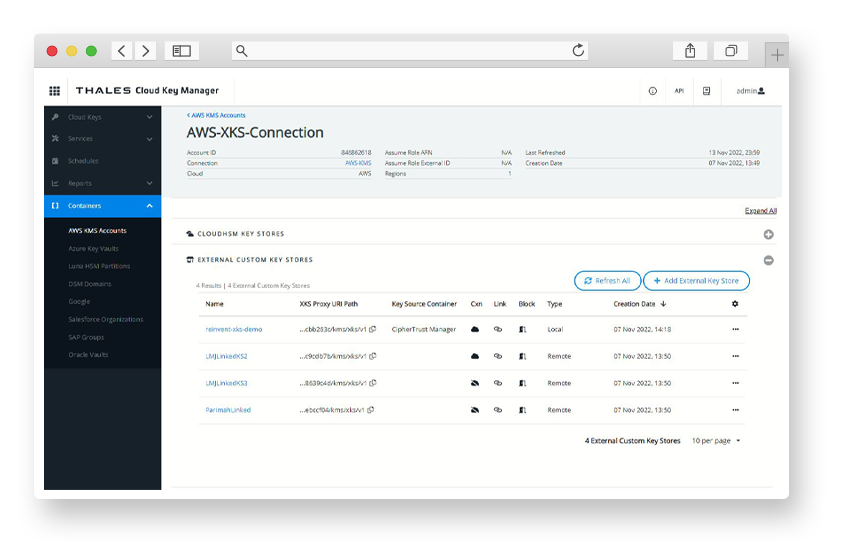Open LMJLinkedKS2 key store
The height and width of the screenshot is (550, 850).
(227, 357)
